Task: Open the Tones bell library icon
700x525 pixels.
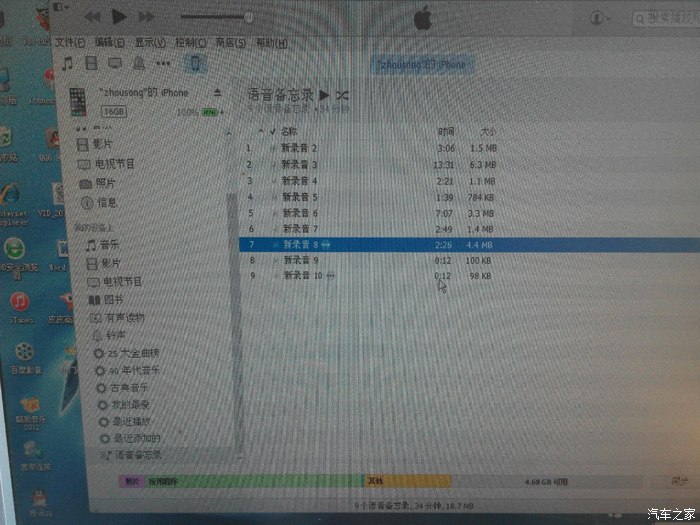Action: pos(139,63)
